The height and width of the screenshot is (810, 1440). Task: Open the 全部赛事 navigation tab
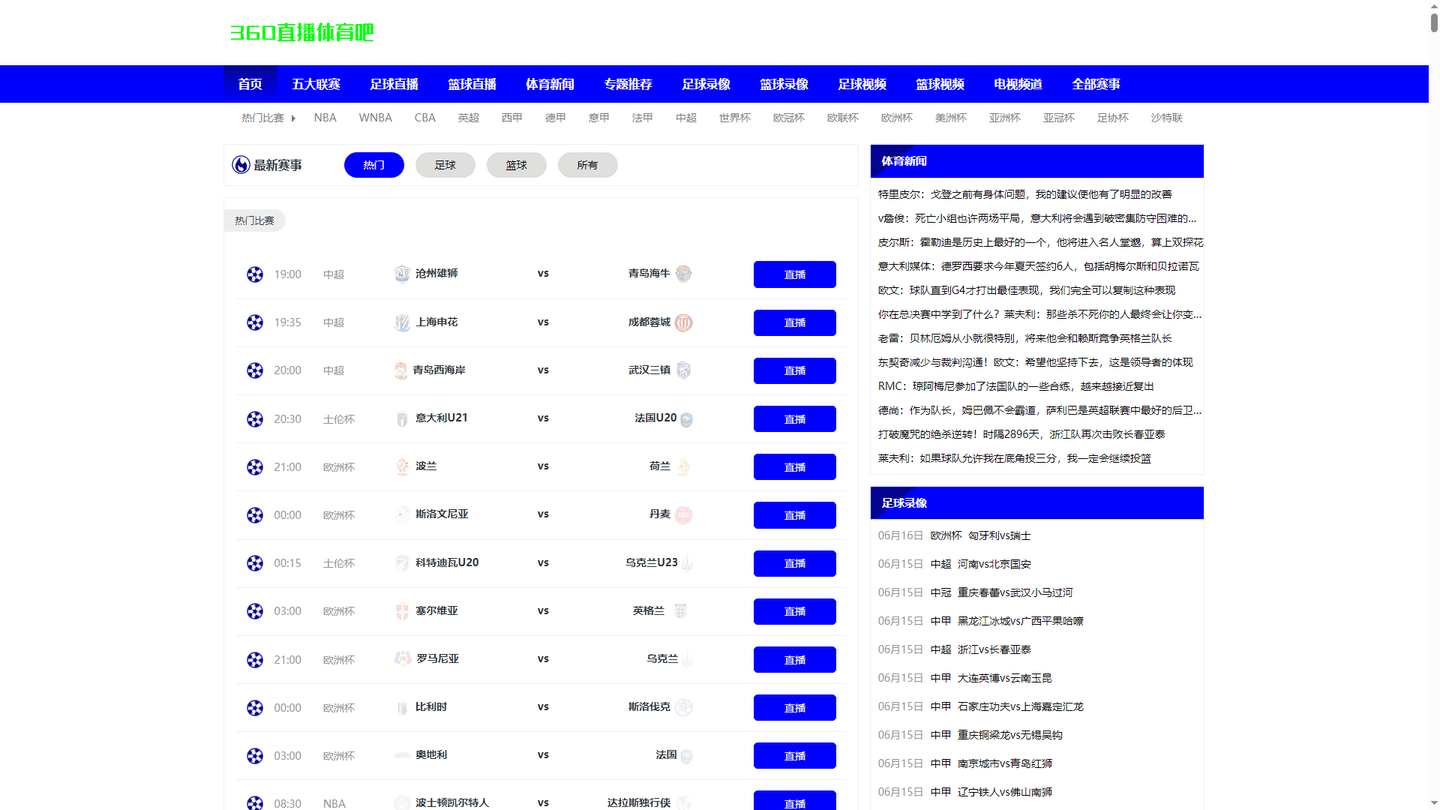coord(1096,84)
